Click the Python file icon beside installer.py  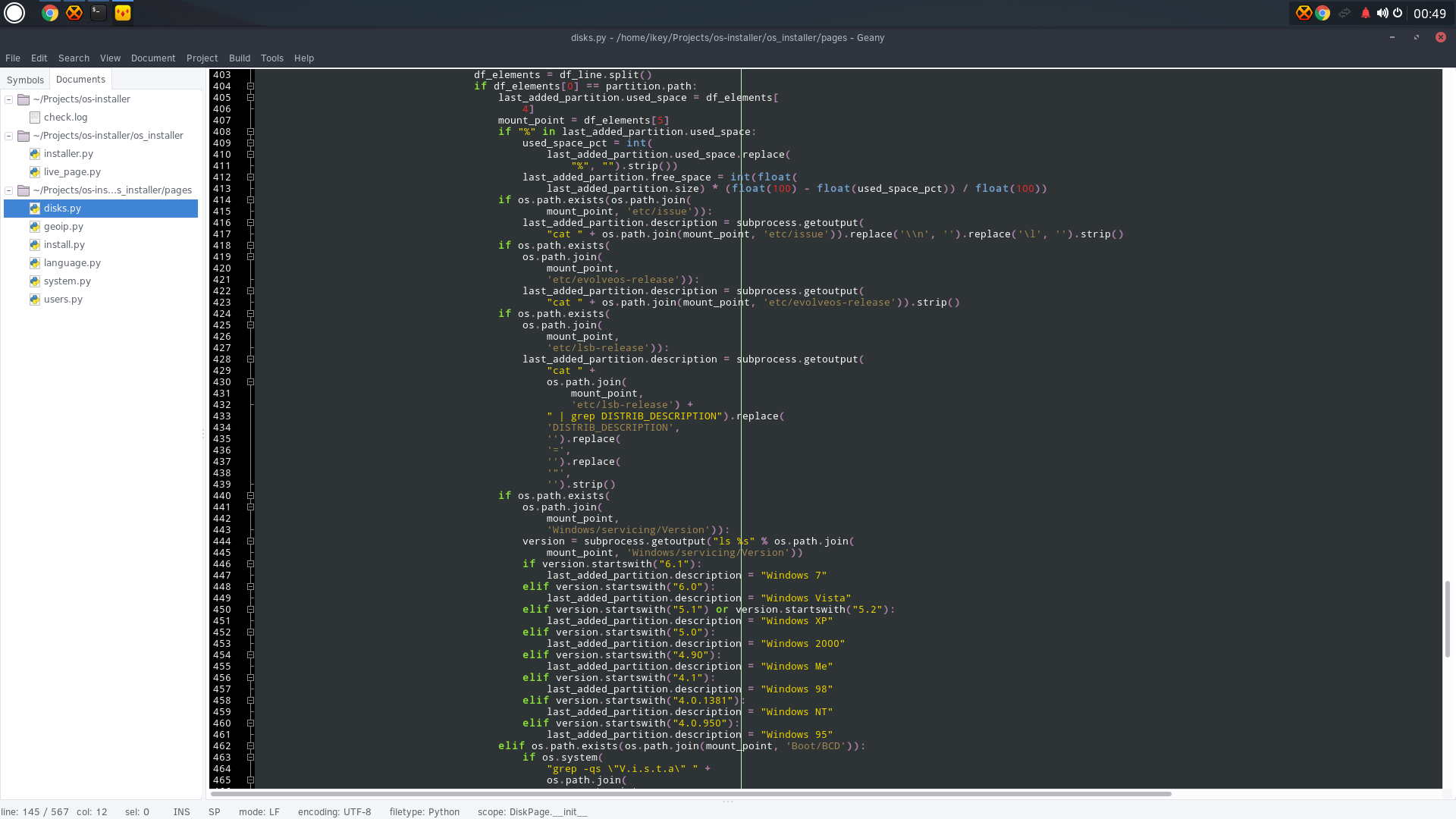coord(35,154)
